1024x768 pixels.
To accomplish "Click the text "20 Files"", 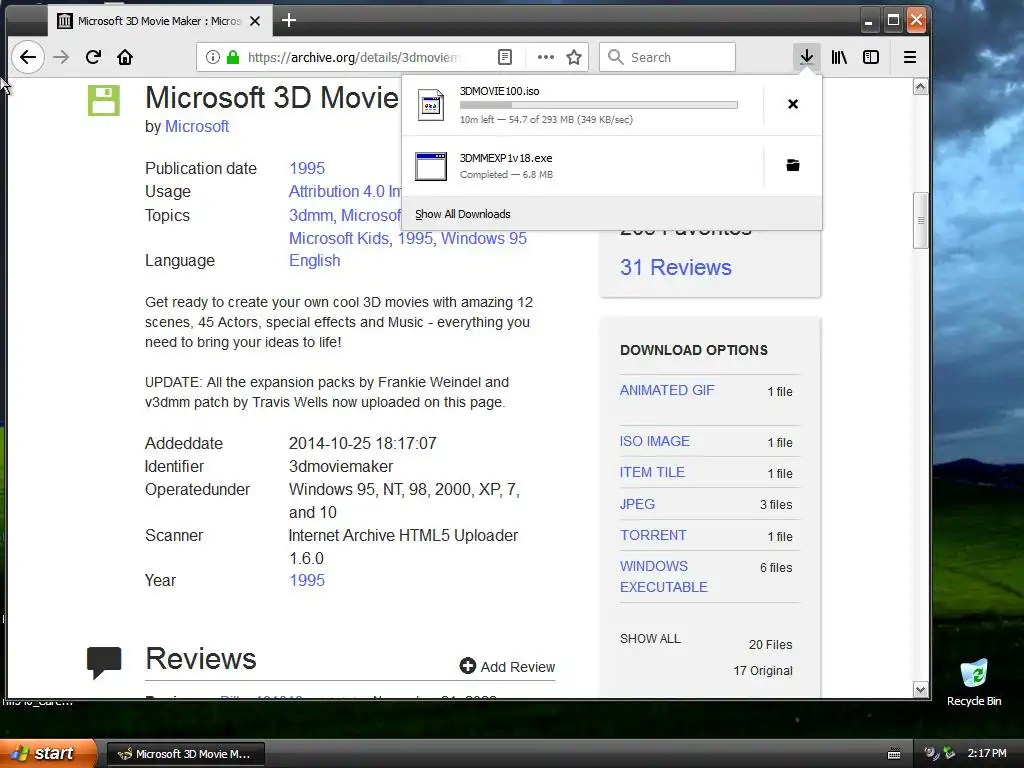I will pyautogui.click(x=771, y=645).
